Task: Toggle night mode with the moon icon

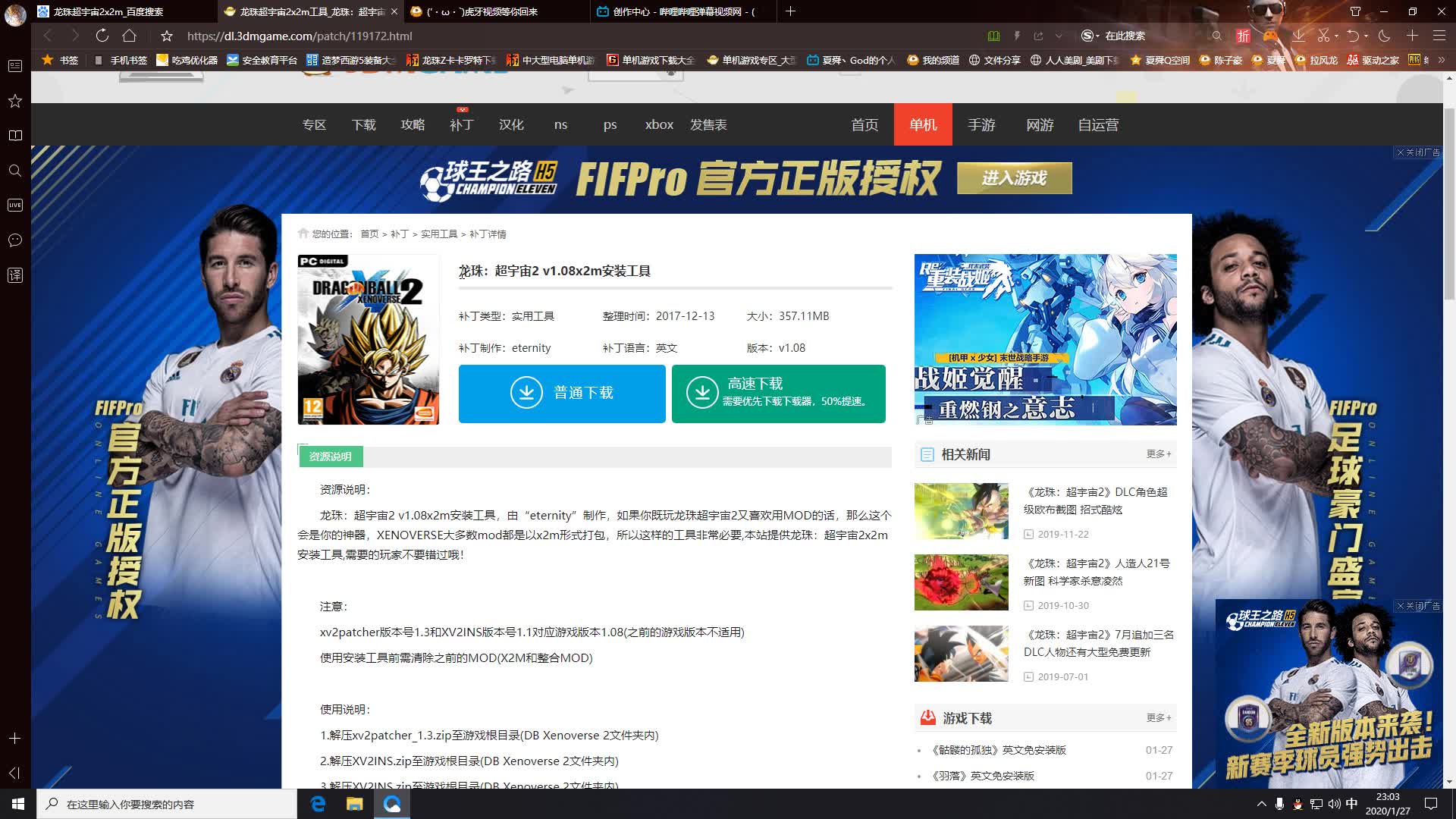Action: coord(1384,36)
